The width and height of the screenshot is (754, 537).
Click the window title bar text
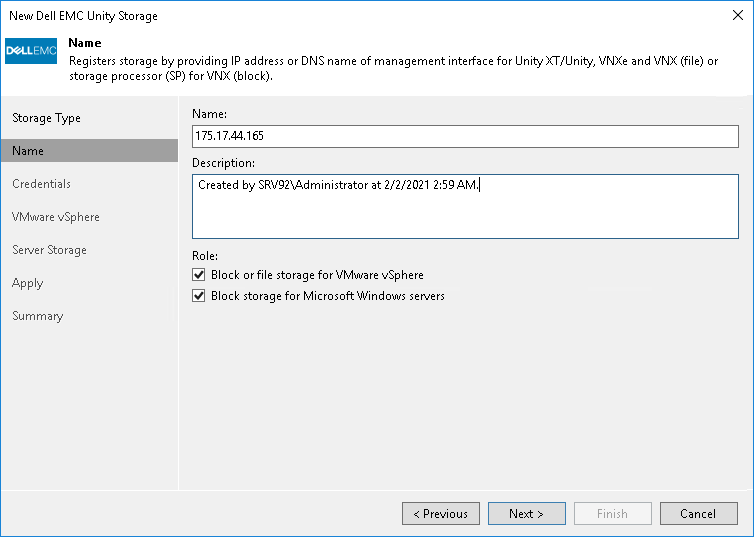(x=83, y=16)
